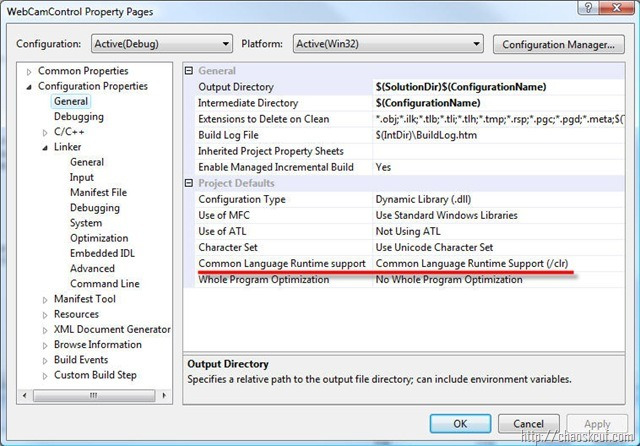The image size is (640, 446).
Task: Collapse the Project Defaults property section
Action: [x=189, y=183]
